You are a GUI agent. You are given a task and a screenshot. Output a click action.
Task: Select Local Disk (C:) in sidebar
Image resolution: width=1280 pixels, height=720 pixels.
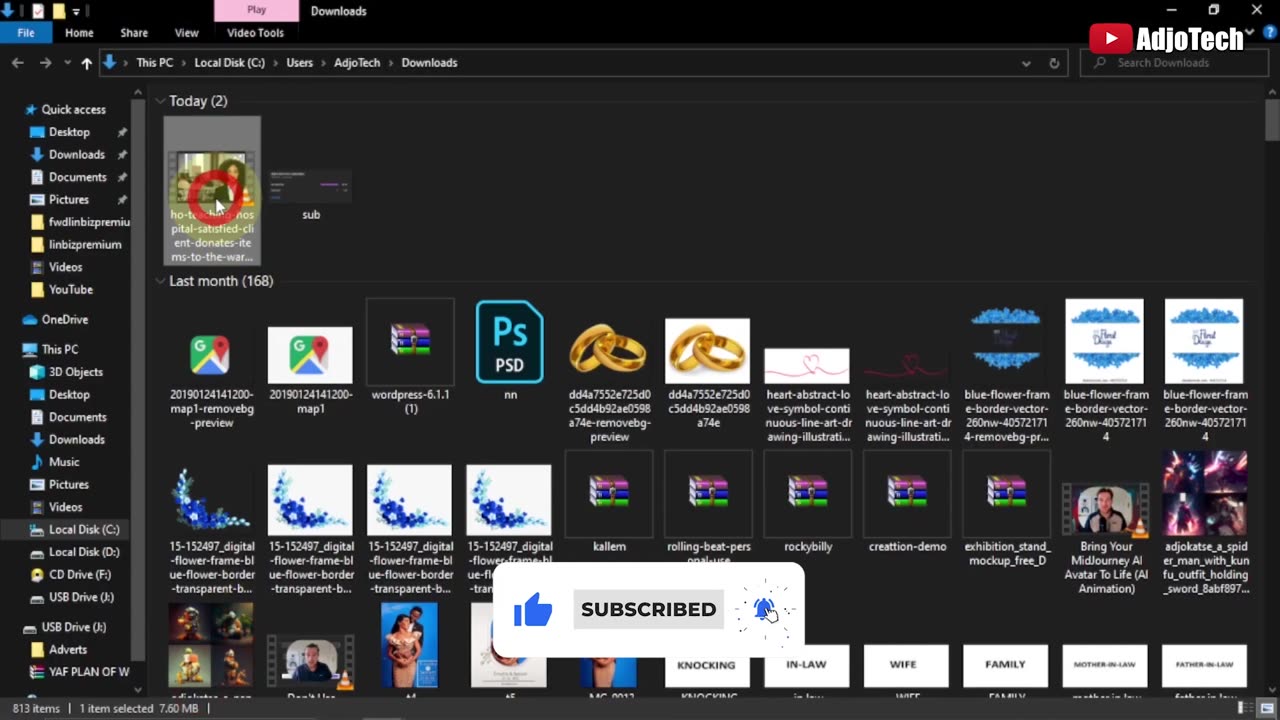(x=84, y=530)
